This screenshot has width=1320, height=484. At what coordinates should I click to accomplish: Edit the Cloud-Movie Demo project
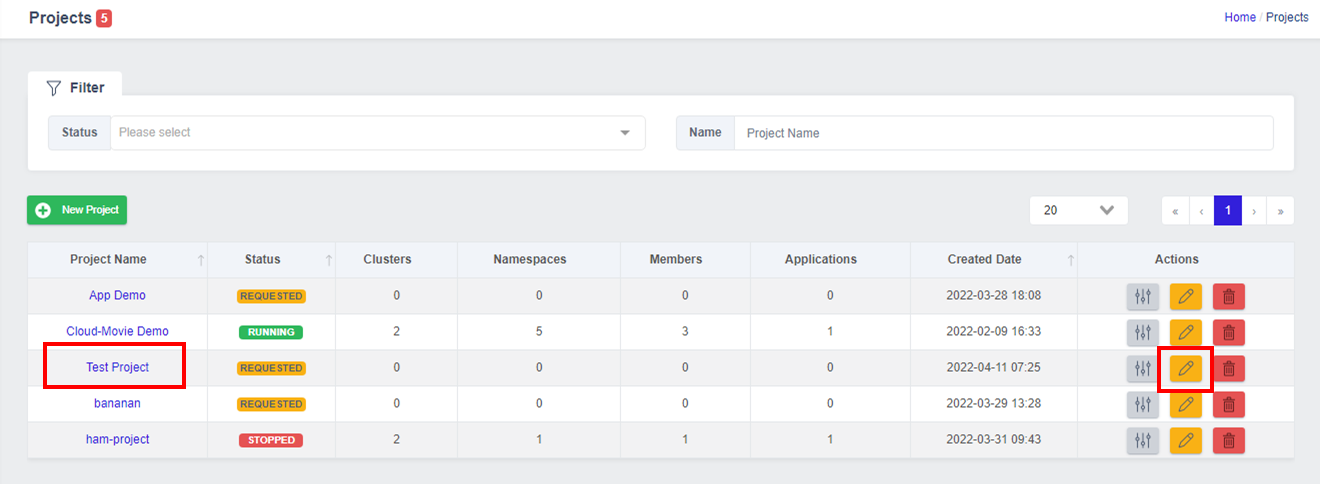coord(1186,332)
